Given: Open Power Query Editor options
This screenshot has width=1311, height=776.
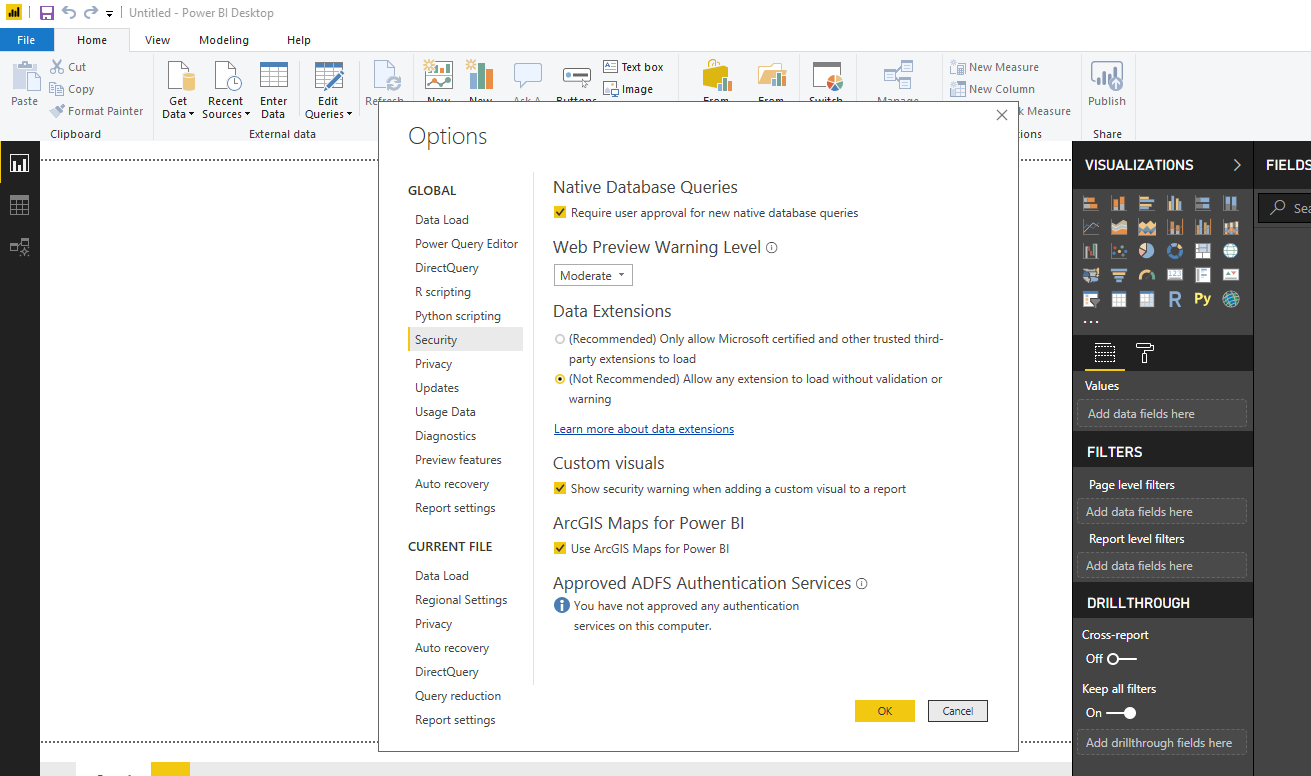Looking at the screenshot, I should click(x=465, y=244).
